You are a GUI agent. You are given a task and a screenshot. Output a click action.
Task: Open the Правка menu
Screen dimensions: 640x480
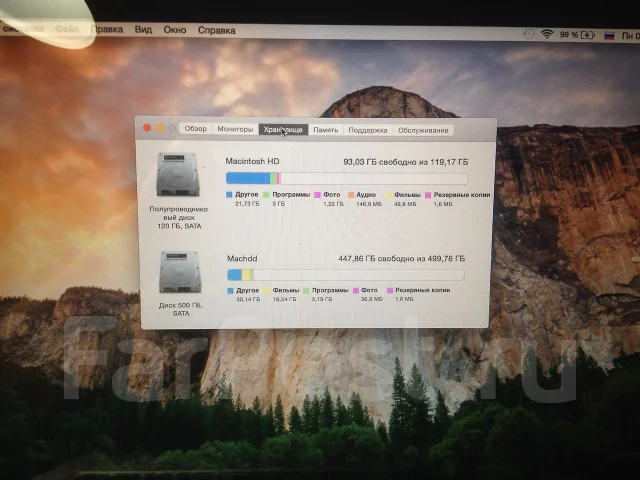tap(107, 29)
